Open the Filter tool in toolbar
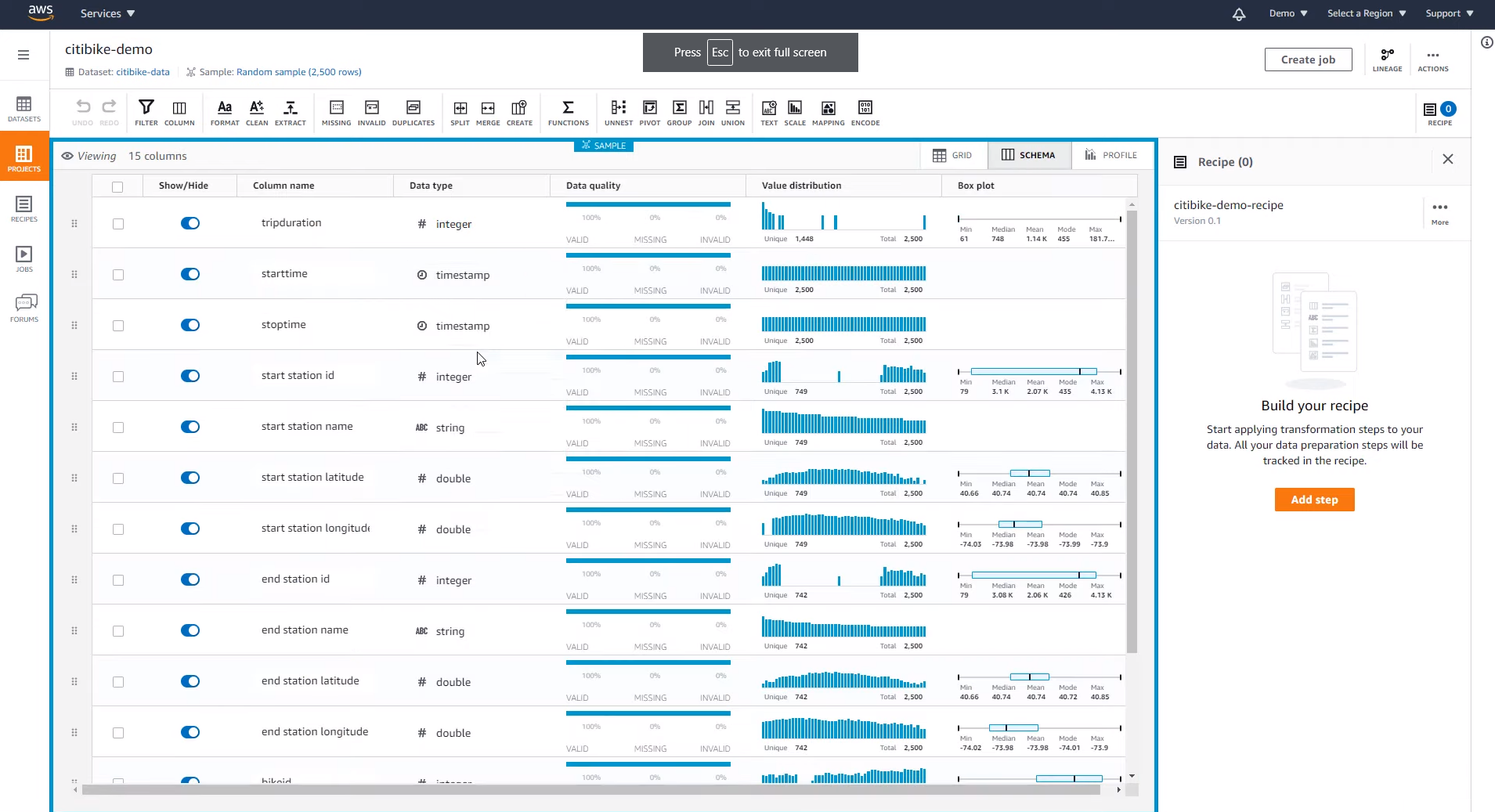 (146, 112)
